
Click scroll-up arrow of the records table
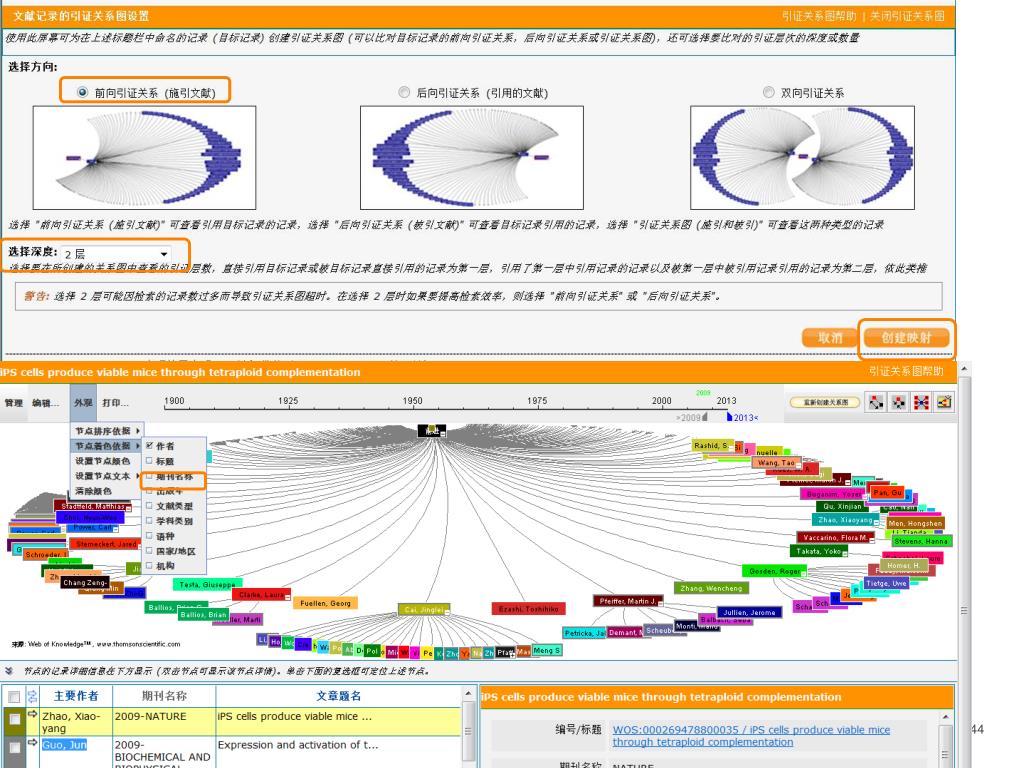(x=468, y=694)
